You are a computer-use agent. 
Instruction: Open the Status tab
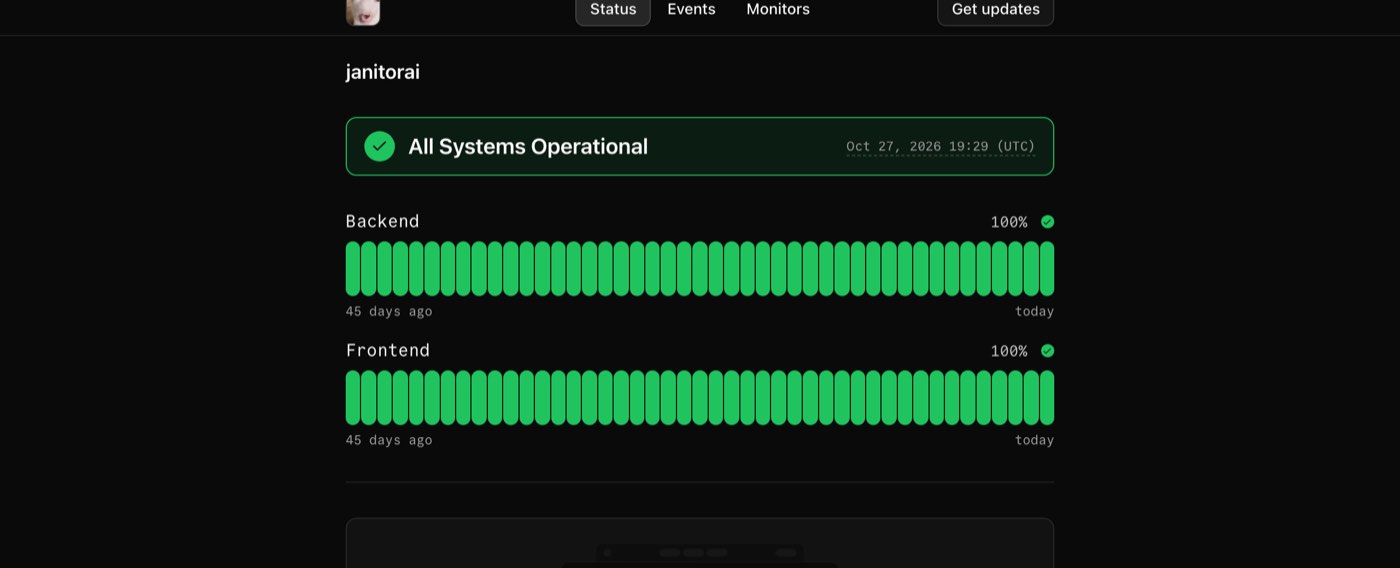613,10
